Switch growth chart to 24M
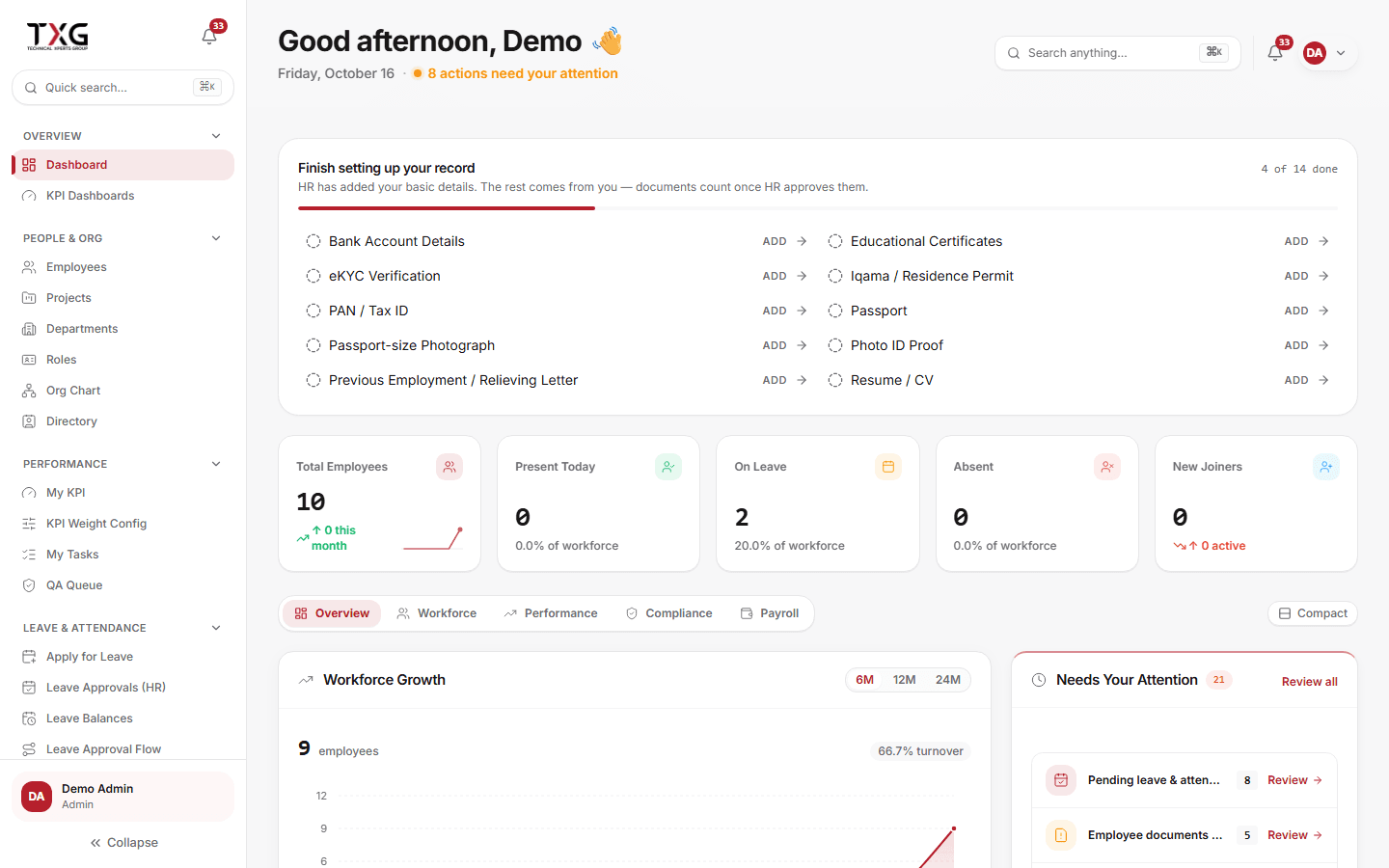Screen dimensions: 1389x868 tap(948, 680)
